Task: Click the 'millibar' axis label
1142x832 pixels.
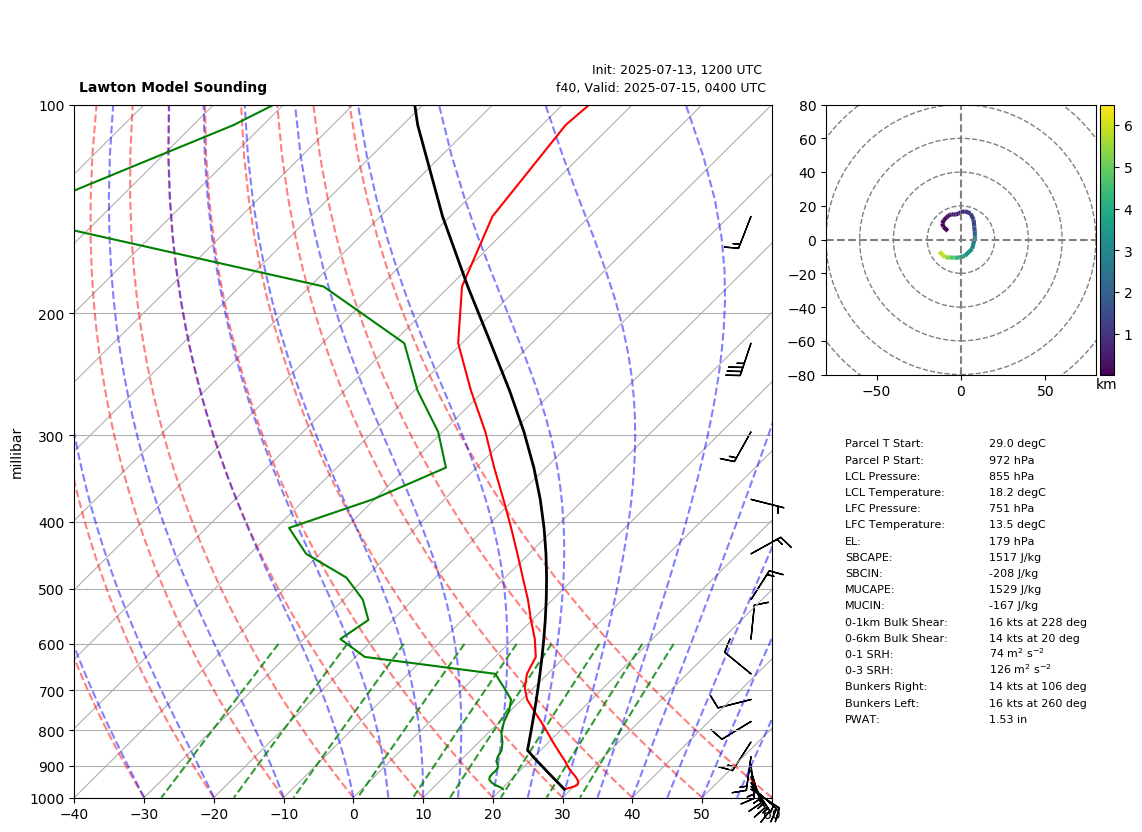Action: point(17,454)
